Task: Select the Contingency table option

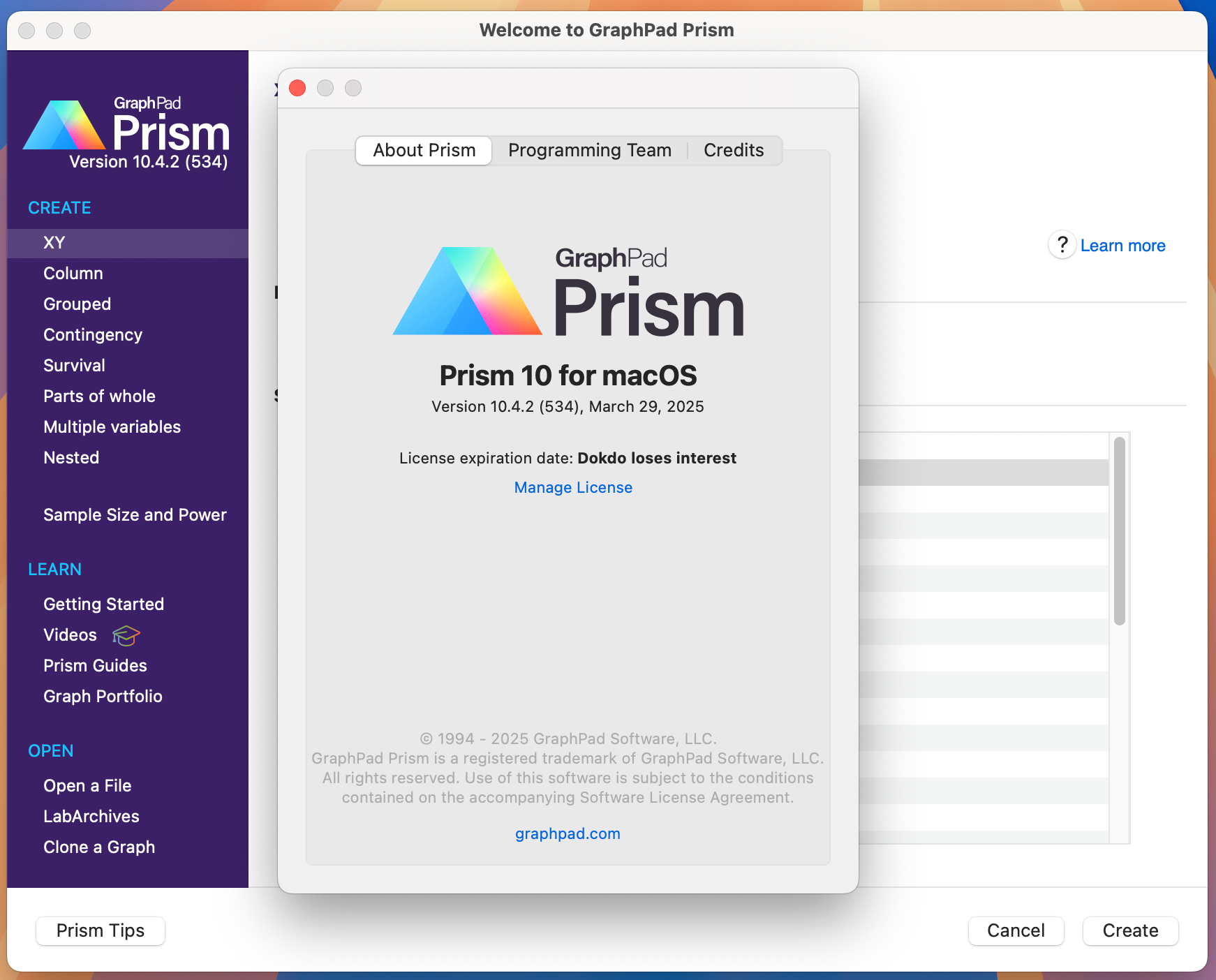Action: pos(92,334)
